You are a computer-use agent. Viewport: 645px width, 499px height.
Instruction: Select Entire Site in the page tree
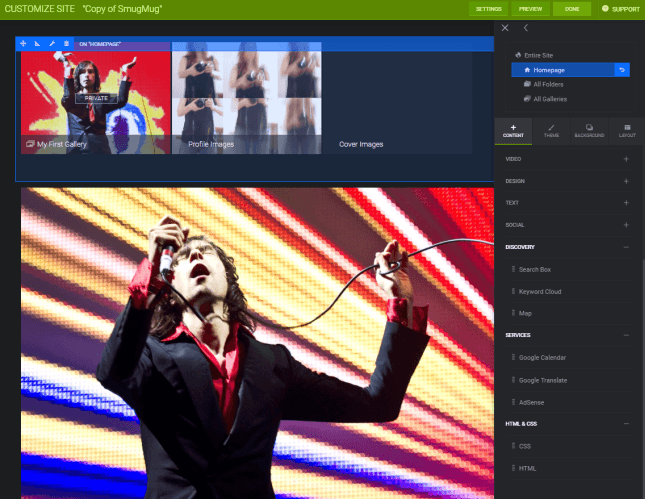(538, 56)
